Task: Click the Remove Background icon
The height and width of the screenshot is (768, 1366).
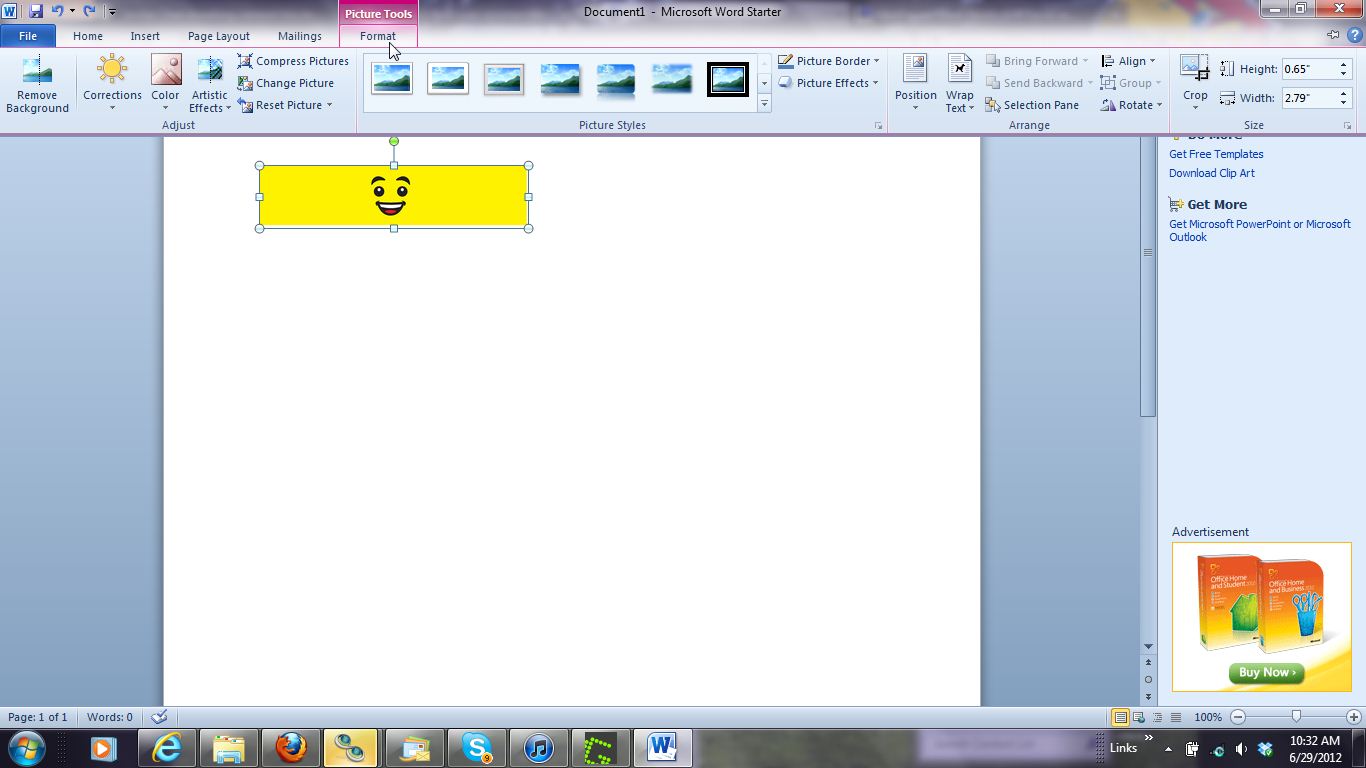Action: coord(37,72)
